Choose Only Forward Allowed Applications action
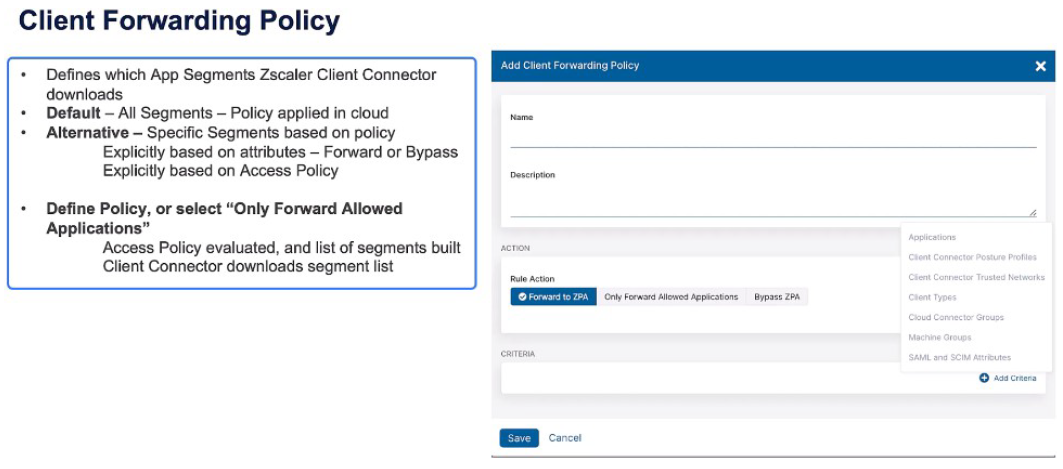 pyautogui.click(x=671, y=297)
